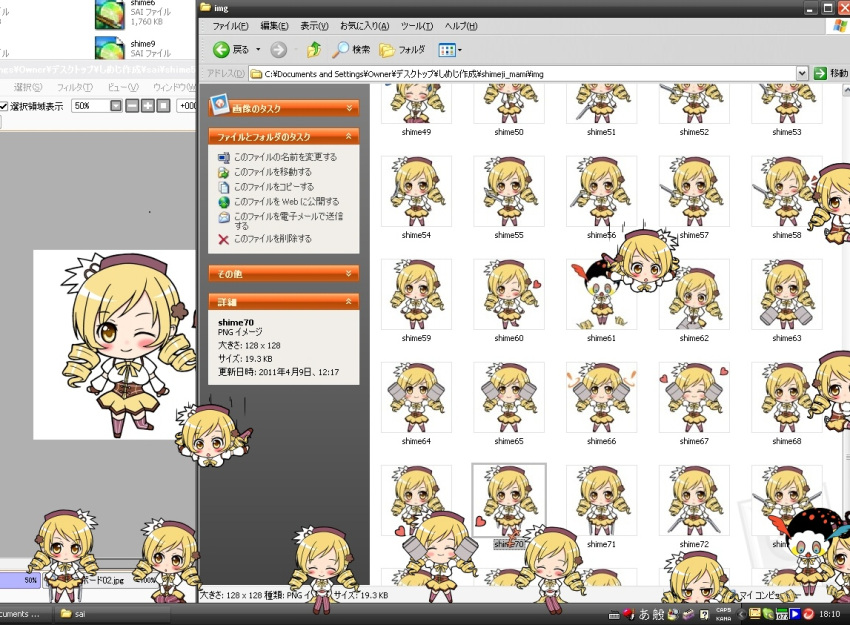The width and height of the screenshot is (850, 625).
Task: Click このファイルをコピーする link
Action: (x=274, y=186)
